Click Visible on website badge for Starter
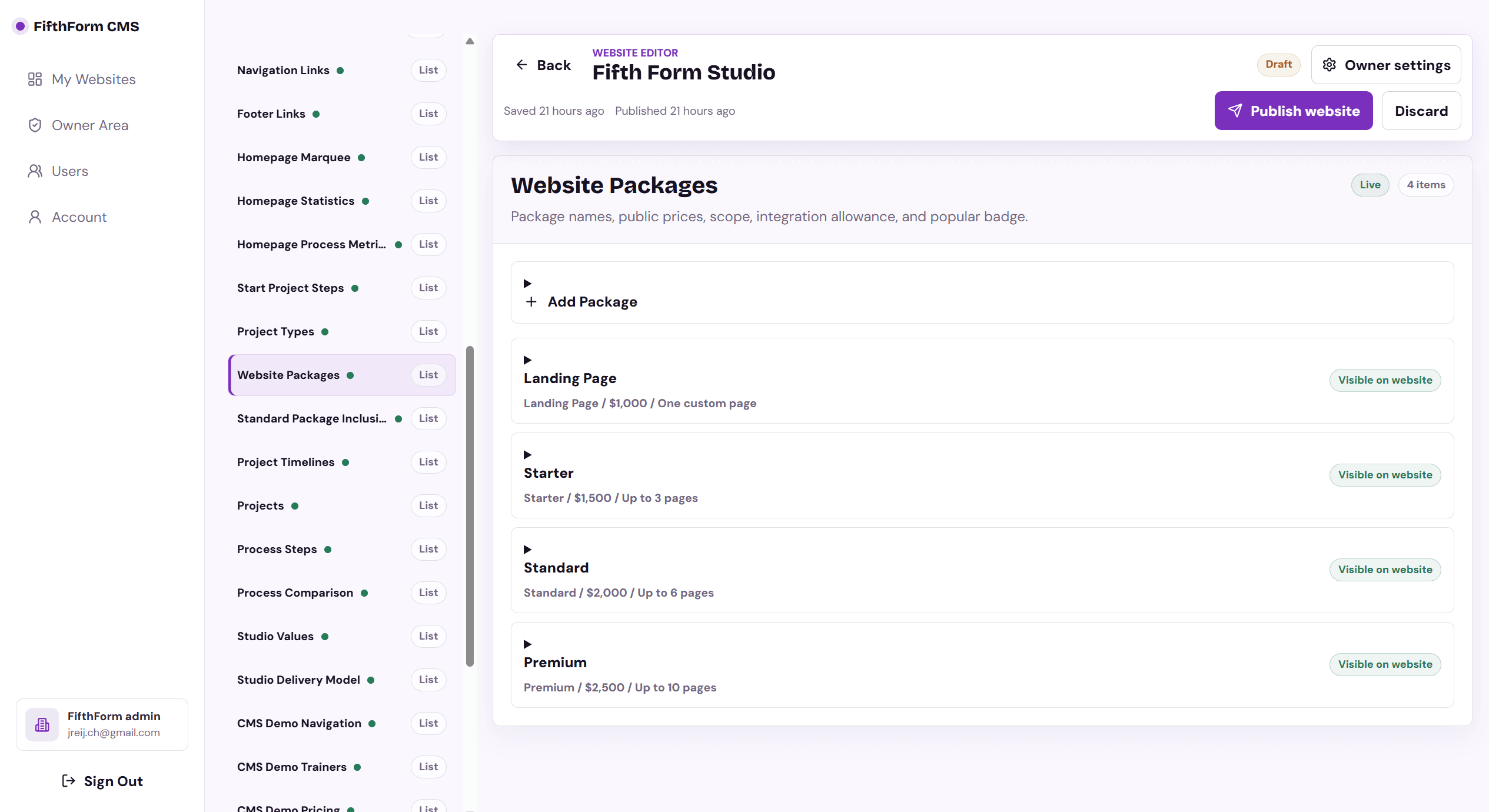 [x=1385, y=475]
